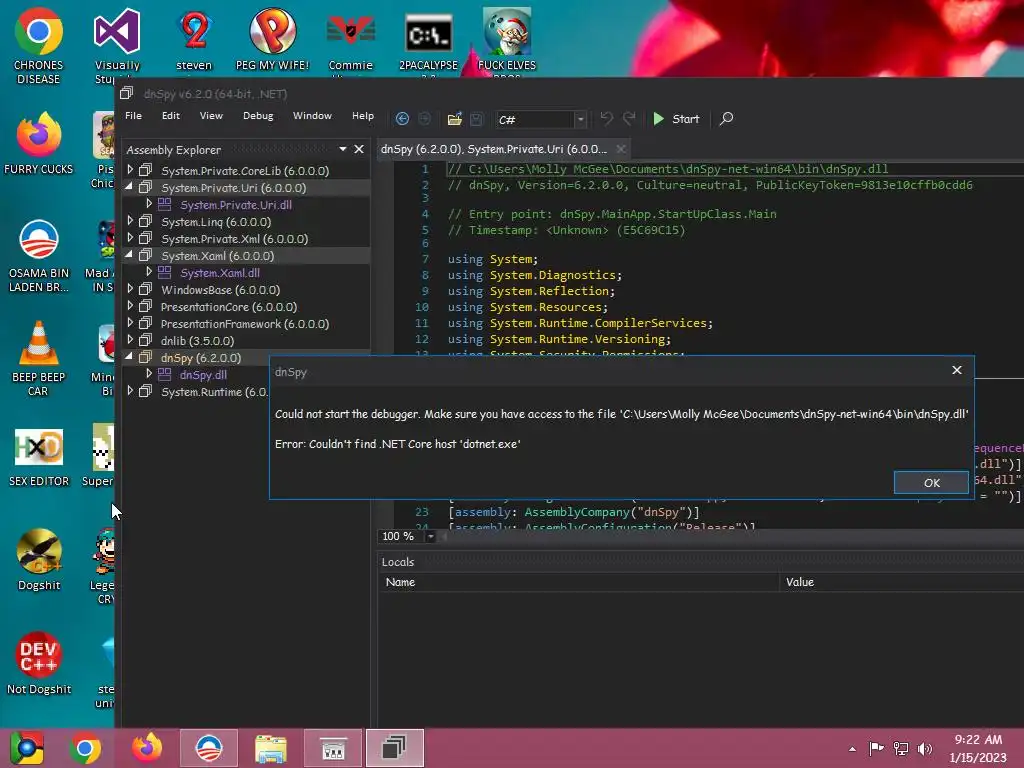Open the View menu
Image resolution: width=1024 pixels, height=768 pixels.
[x=211, y=116]
